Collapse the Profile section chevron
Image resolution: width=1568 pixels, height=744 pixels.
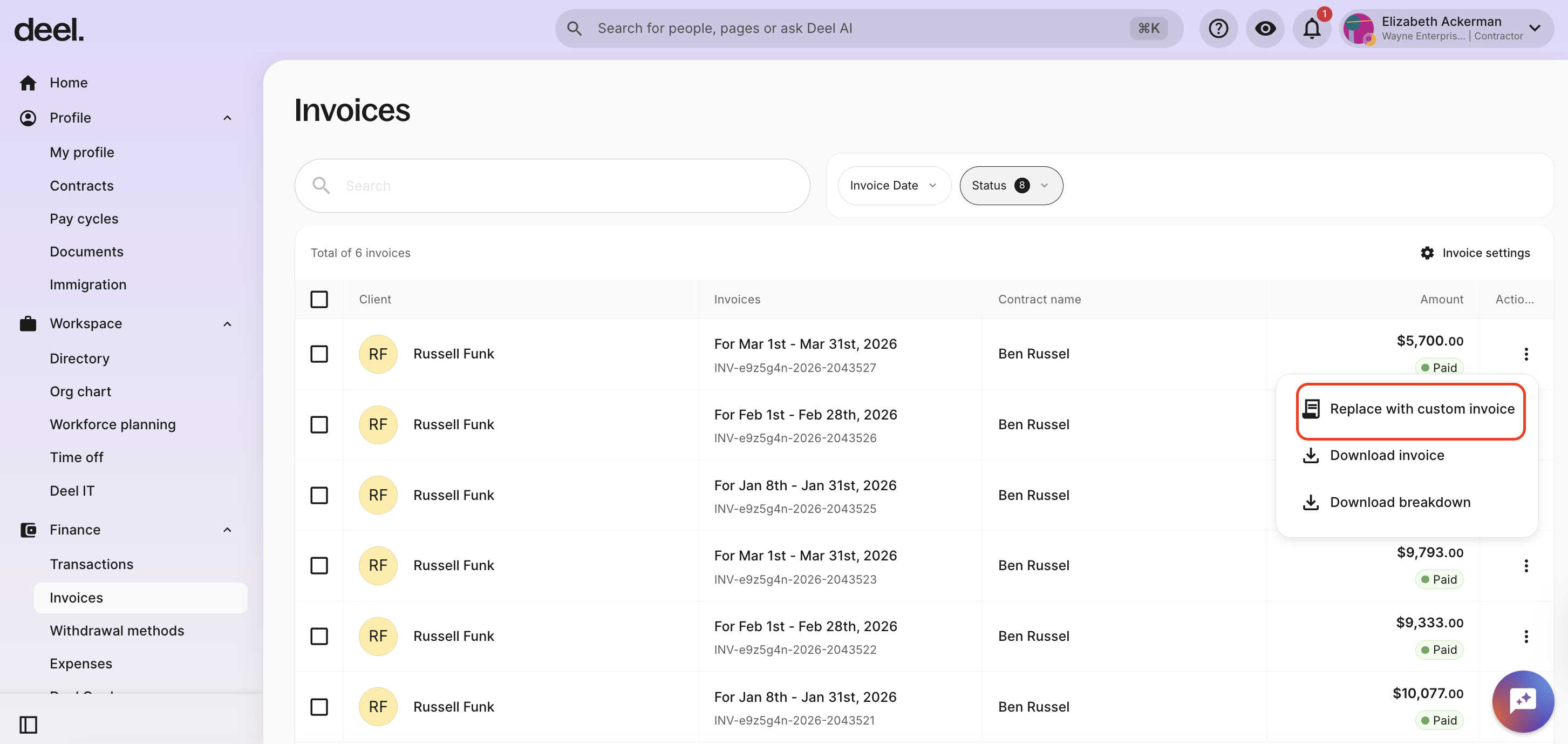click(227, 118)
